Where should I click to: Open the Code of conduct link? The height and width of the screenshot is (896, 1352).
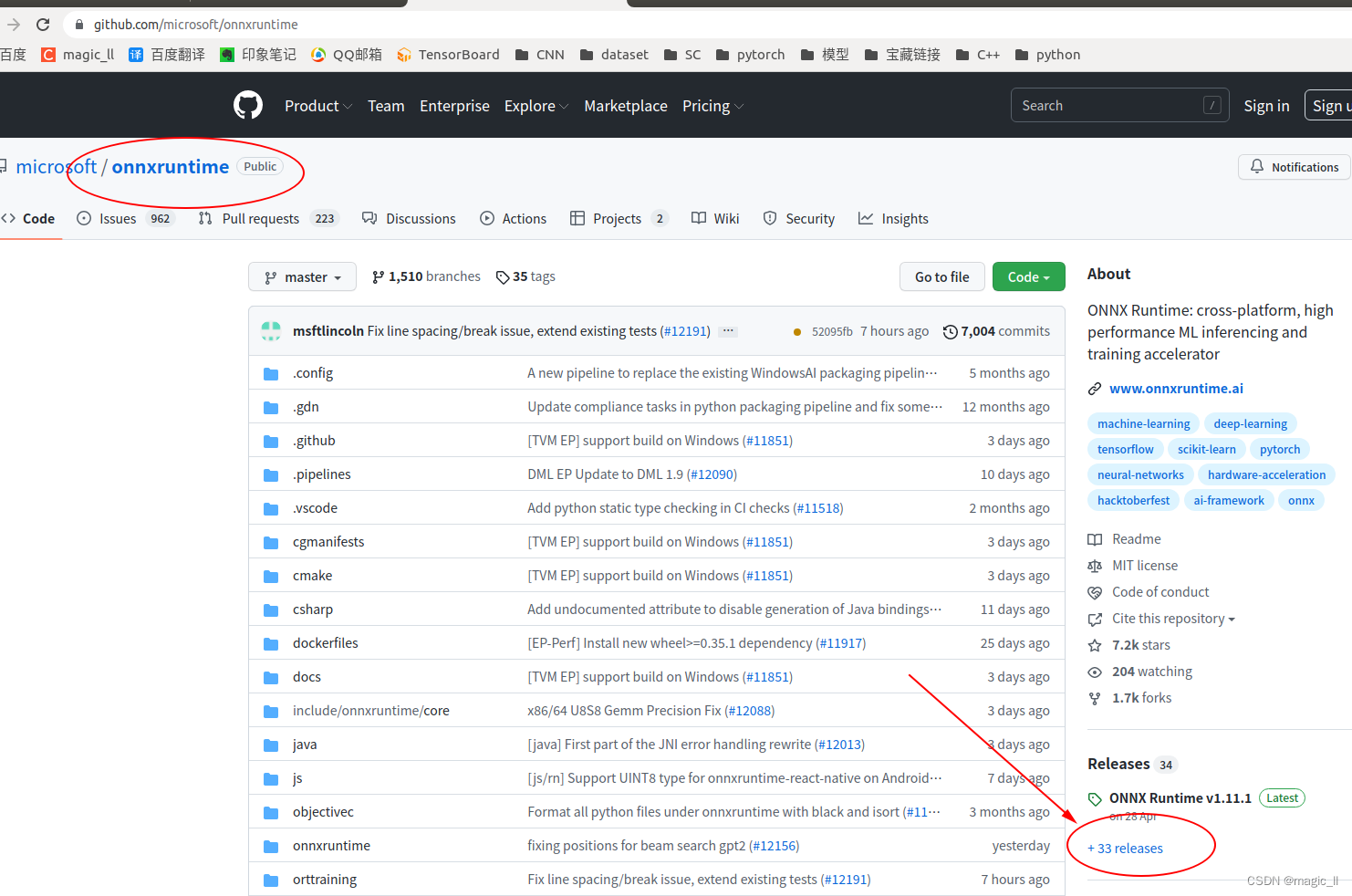1160,592
